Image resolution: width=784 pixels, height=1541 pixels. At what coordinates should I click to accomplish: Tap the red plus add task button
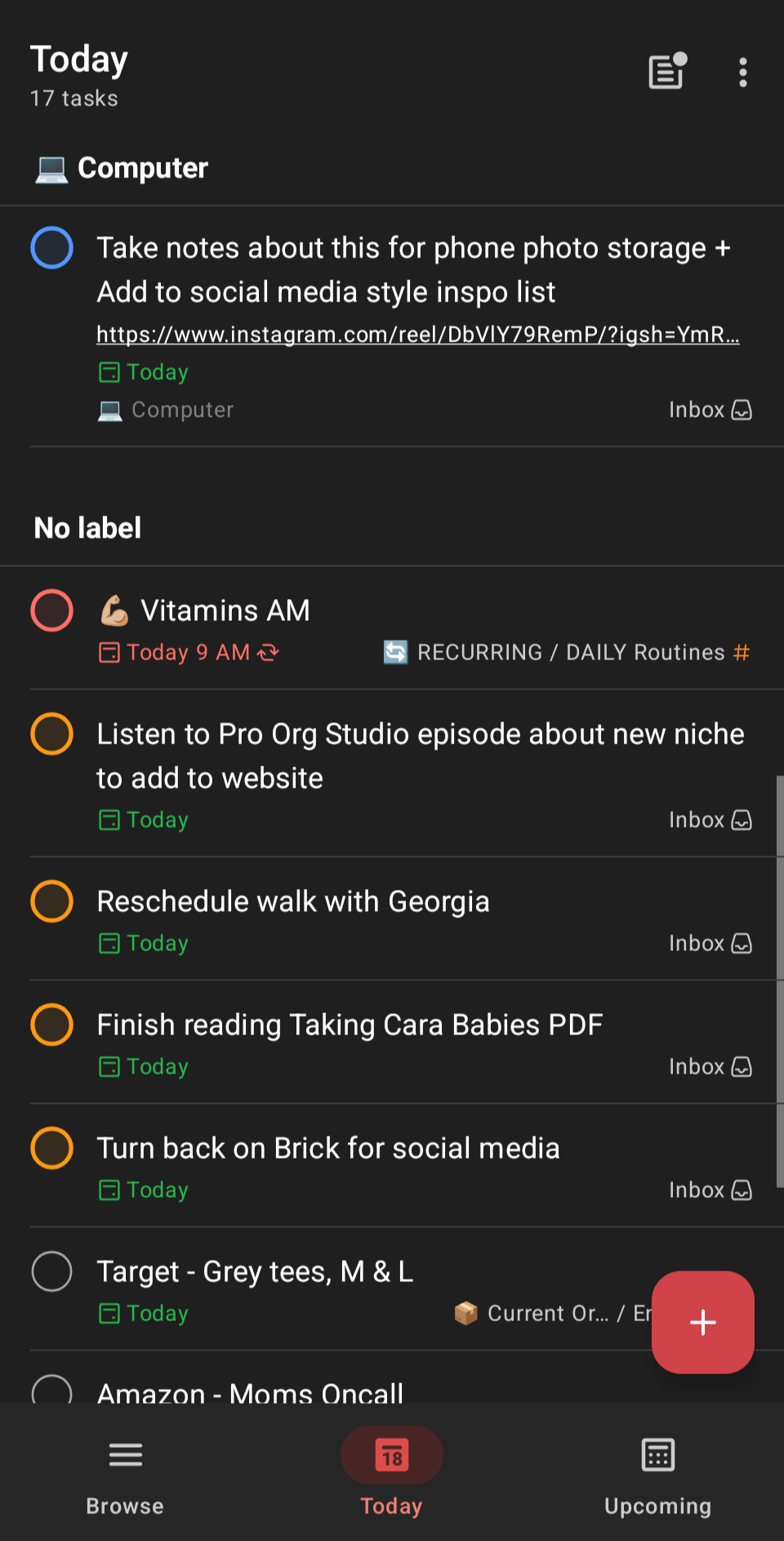point(702,1322)
